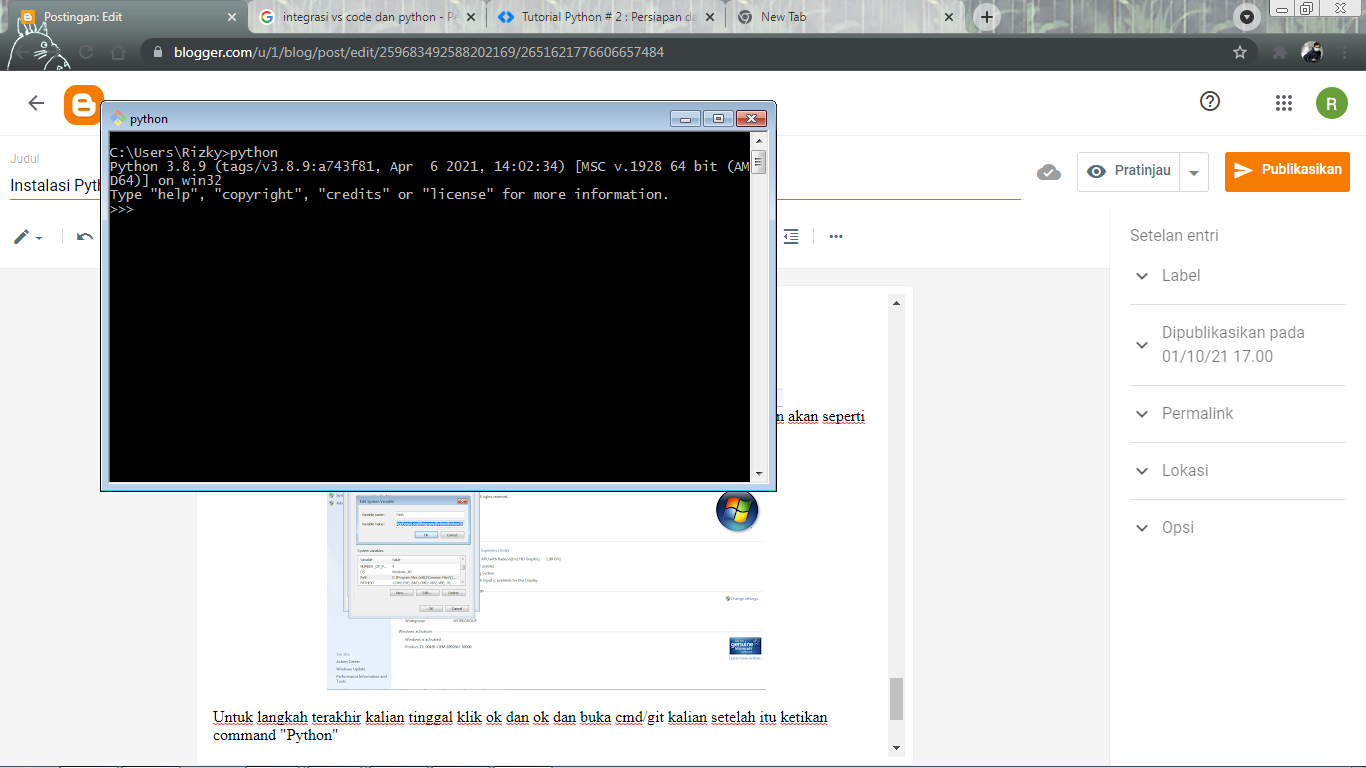This screenshot has width=1366, height=768.
Task: Click the Blogger back arrow
Action: [36, 103]
